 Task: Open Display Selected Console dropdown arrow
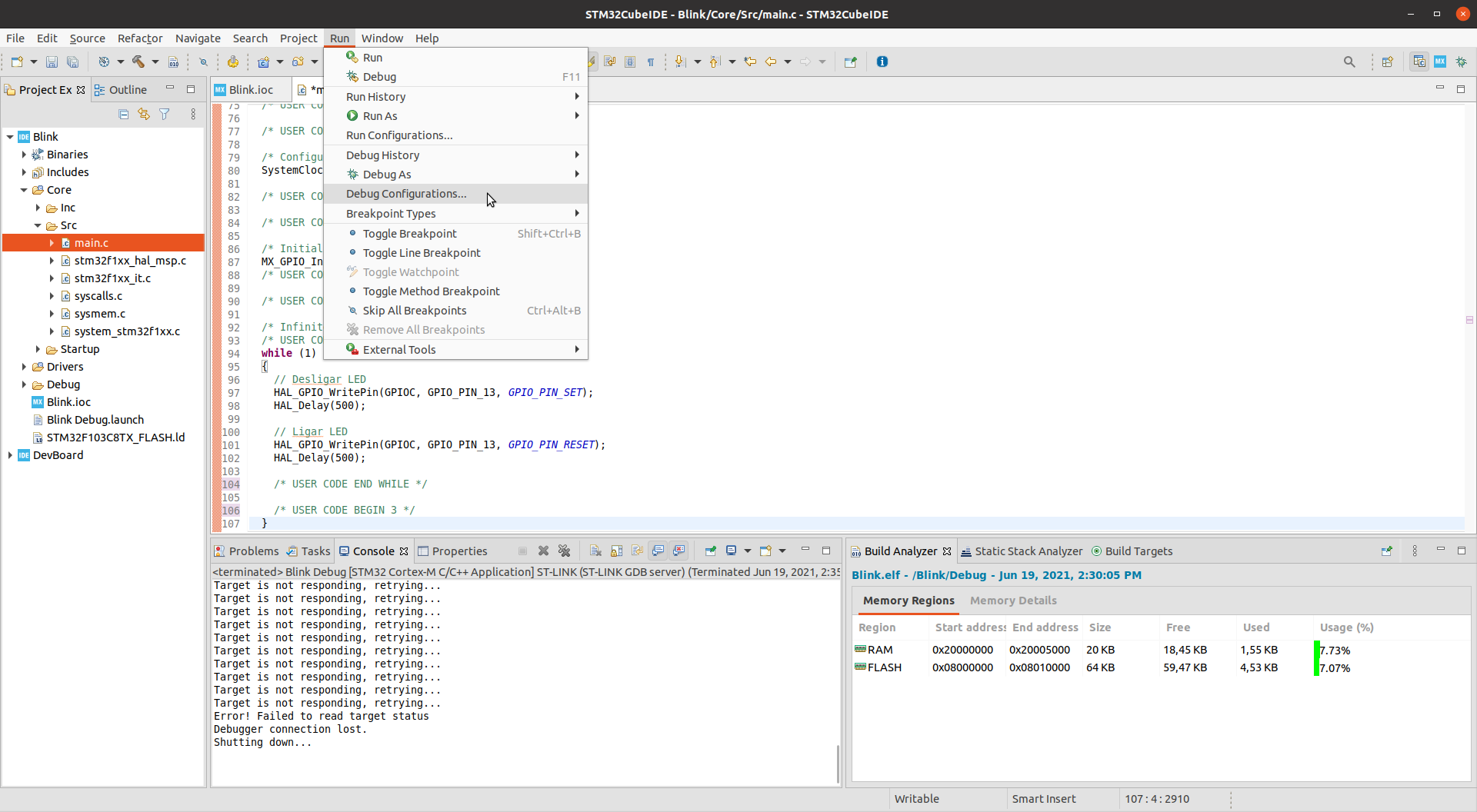coord(747,551)
